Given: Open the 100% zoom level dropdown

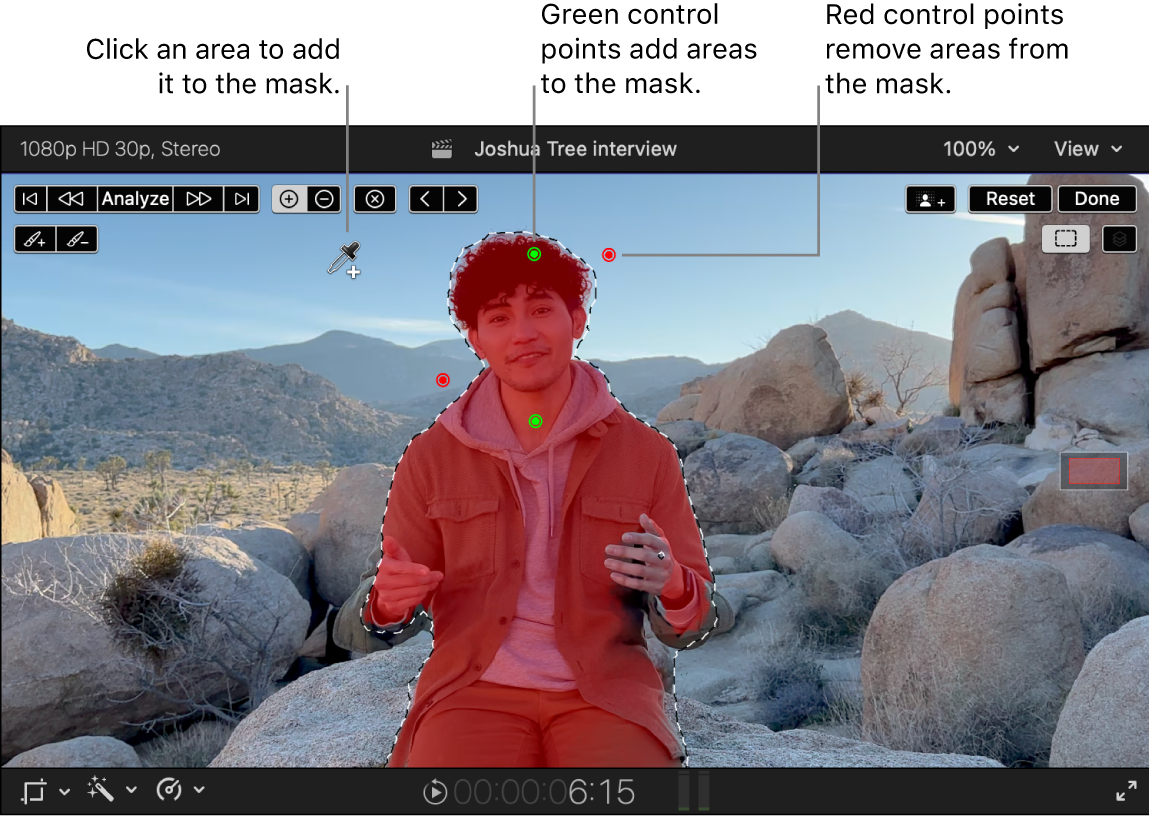Looking at the screenshot, I should 980,148.
